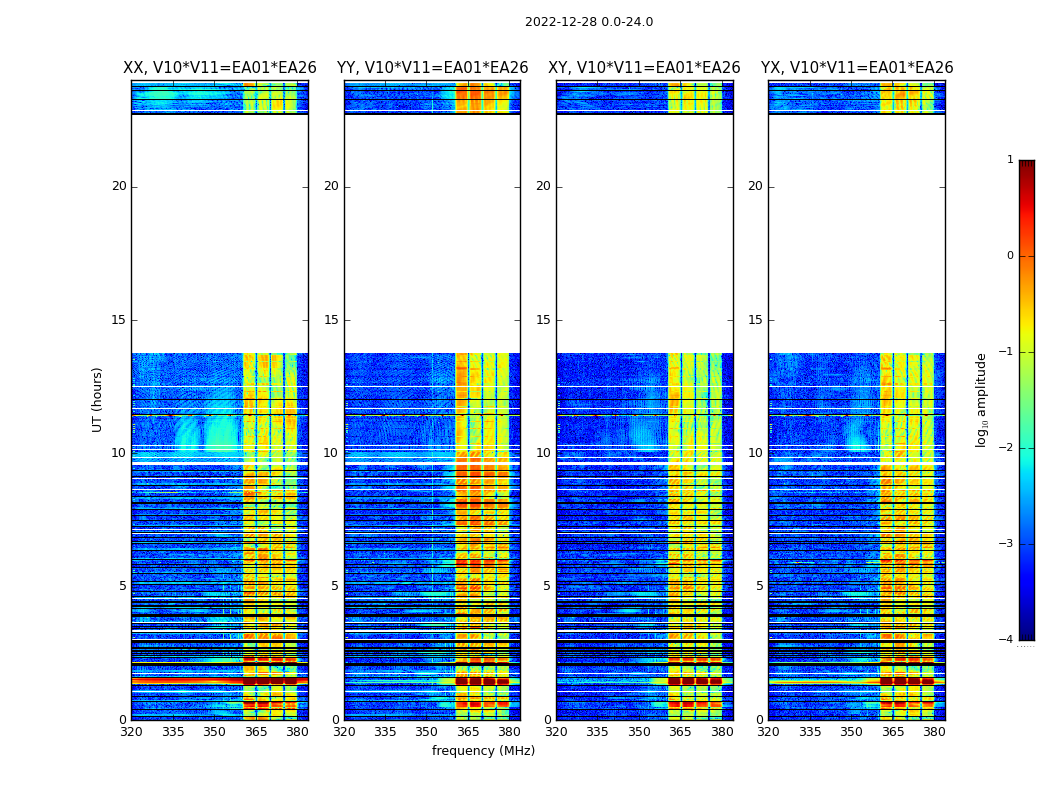The image size is (1050, 800).
Task: Click the date title 2022-12-28 0.0-24.0
Action: coord(588,22)
